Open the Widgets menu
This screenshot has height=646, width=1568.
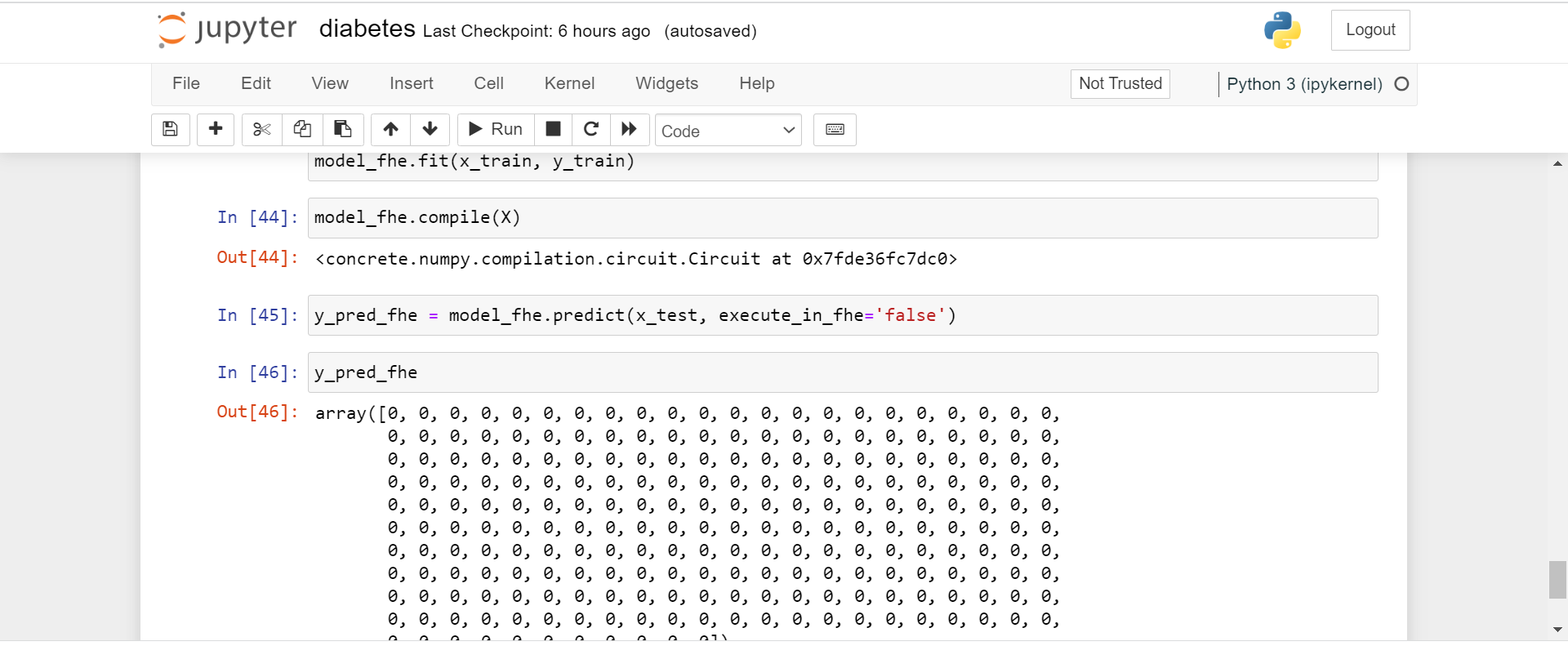point(666,83)
